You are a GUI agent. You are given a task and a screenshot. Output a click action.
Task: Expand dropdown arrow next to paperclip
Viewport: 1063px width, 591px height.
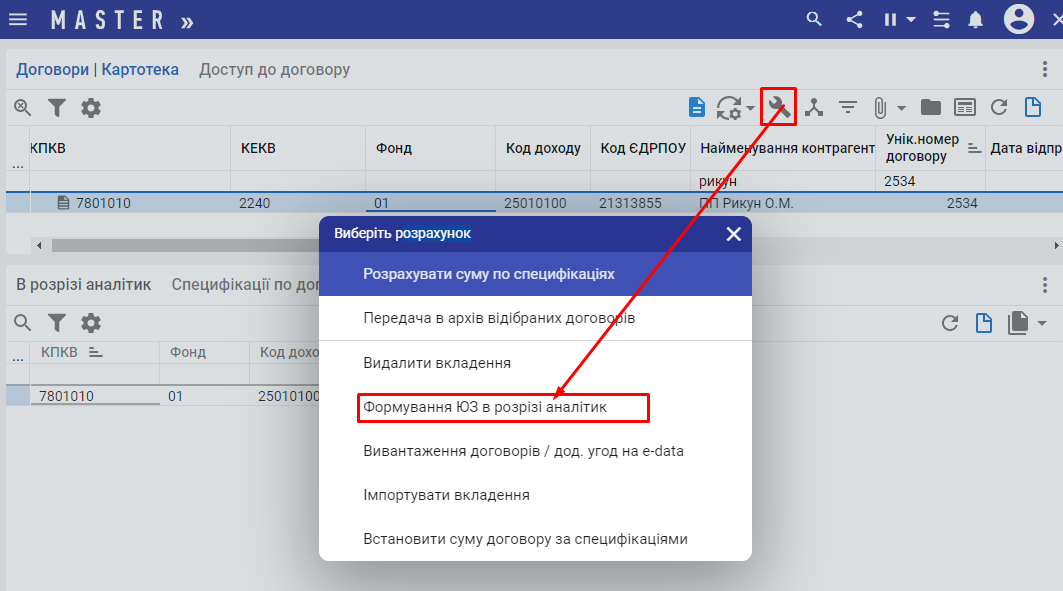(x=901, y=108)
